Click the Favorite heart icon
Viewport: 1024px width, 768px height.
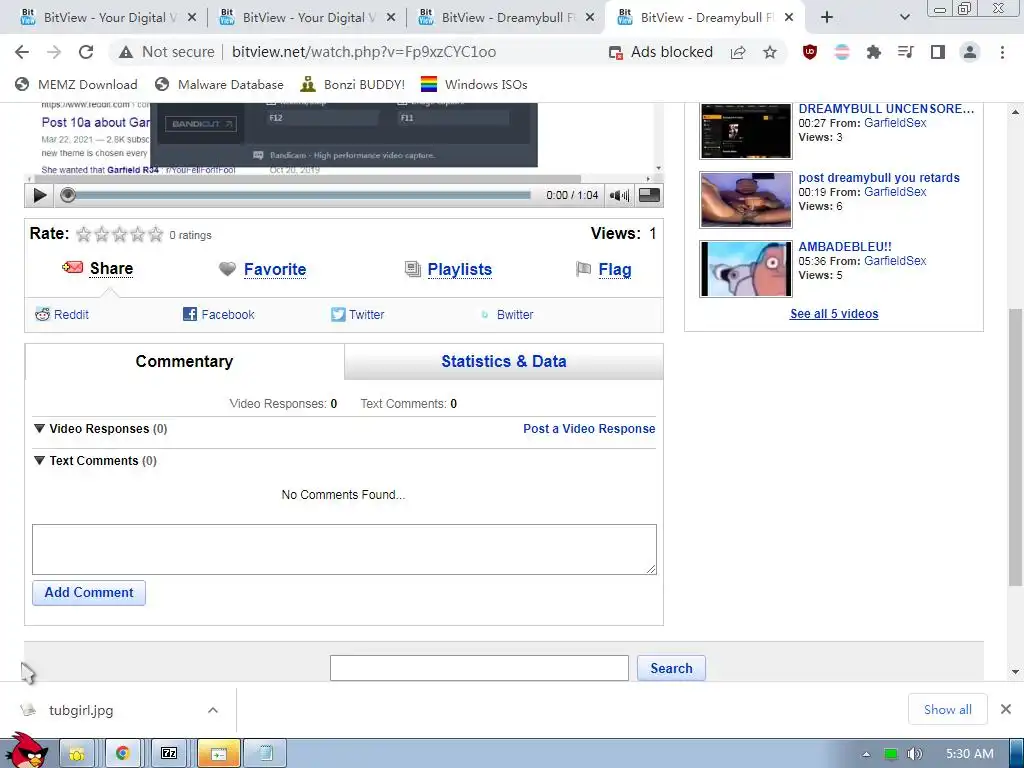227,269
